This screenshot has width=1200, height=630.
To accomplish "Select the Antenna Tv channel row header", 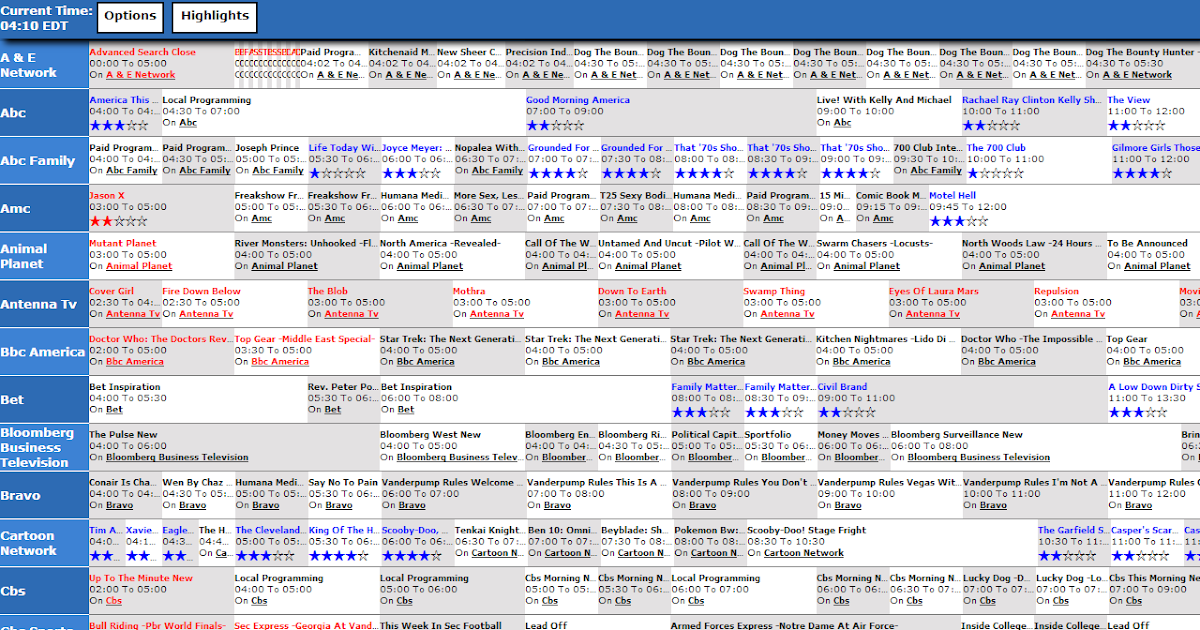I will pos(43,304).
